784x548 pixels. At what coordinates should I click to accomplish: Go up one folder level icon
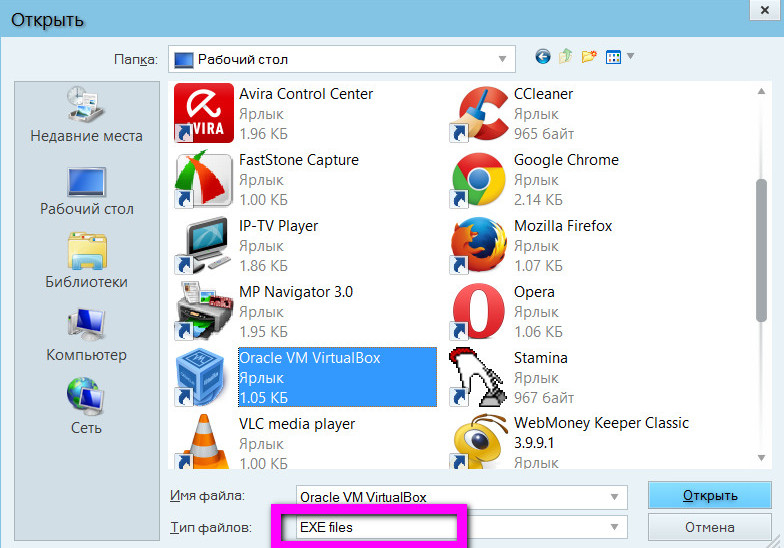click(x=566, y=56)
